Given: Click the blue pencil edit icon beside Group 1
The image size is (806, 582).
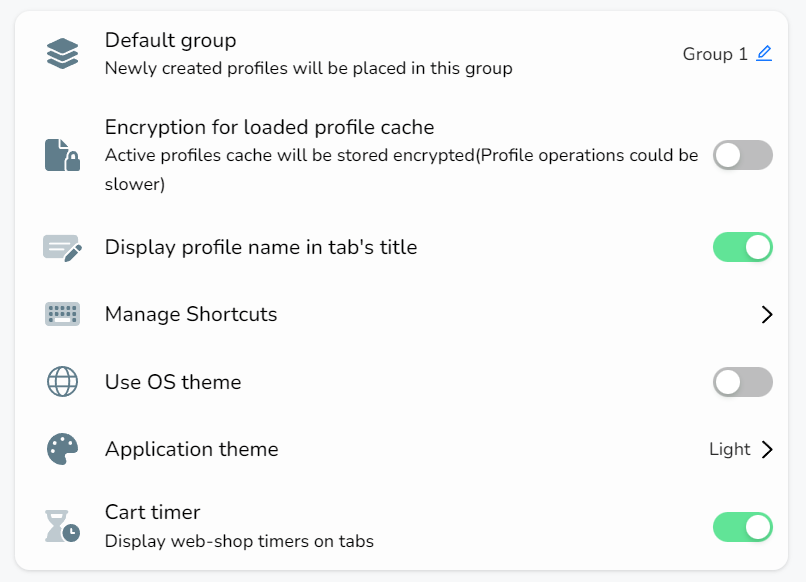Looking at the screenshot, I should [x=764, y=53].
